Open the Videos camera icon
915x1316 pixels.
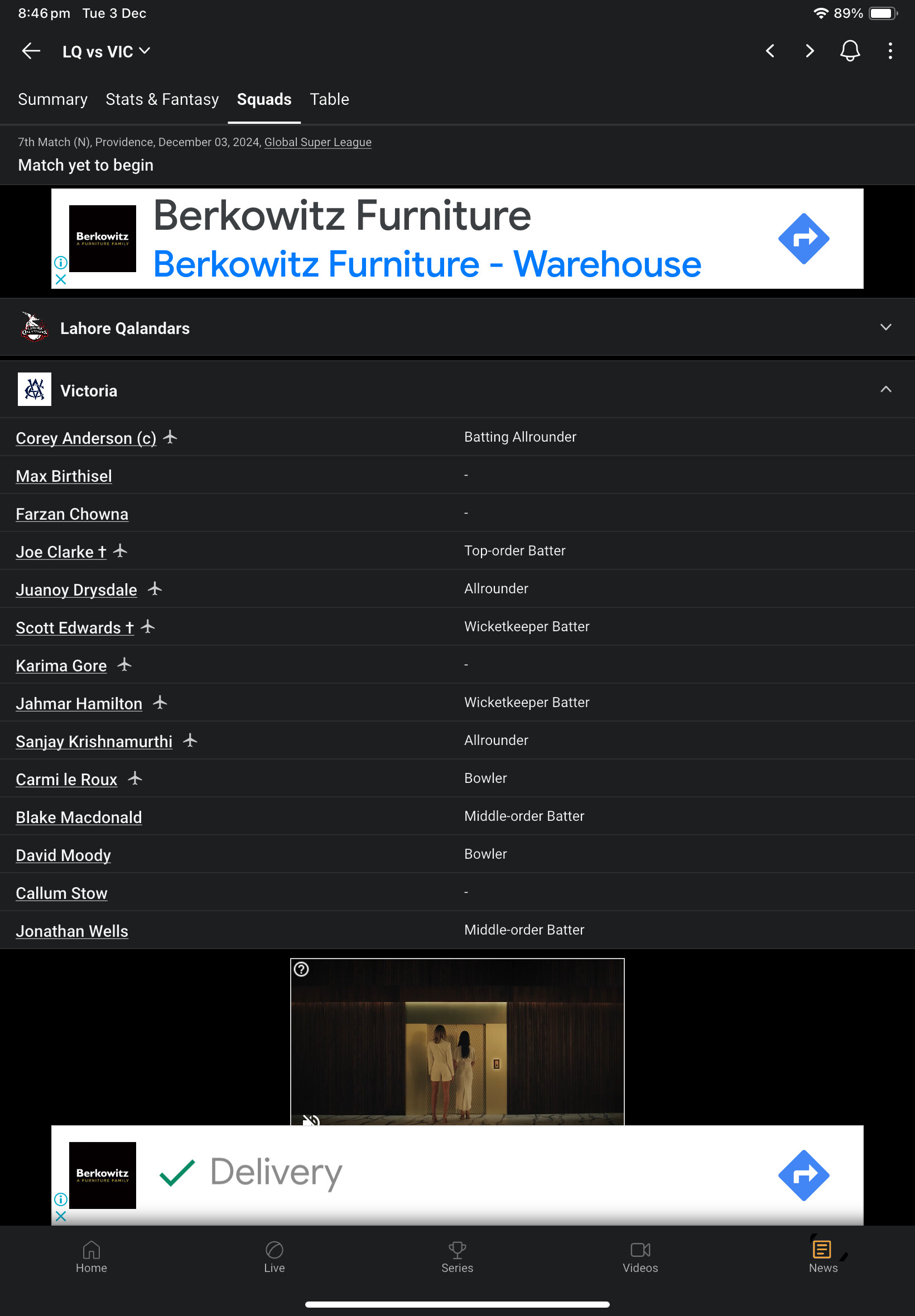(x=640, y=1249)
